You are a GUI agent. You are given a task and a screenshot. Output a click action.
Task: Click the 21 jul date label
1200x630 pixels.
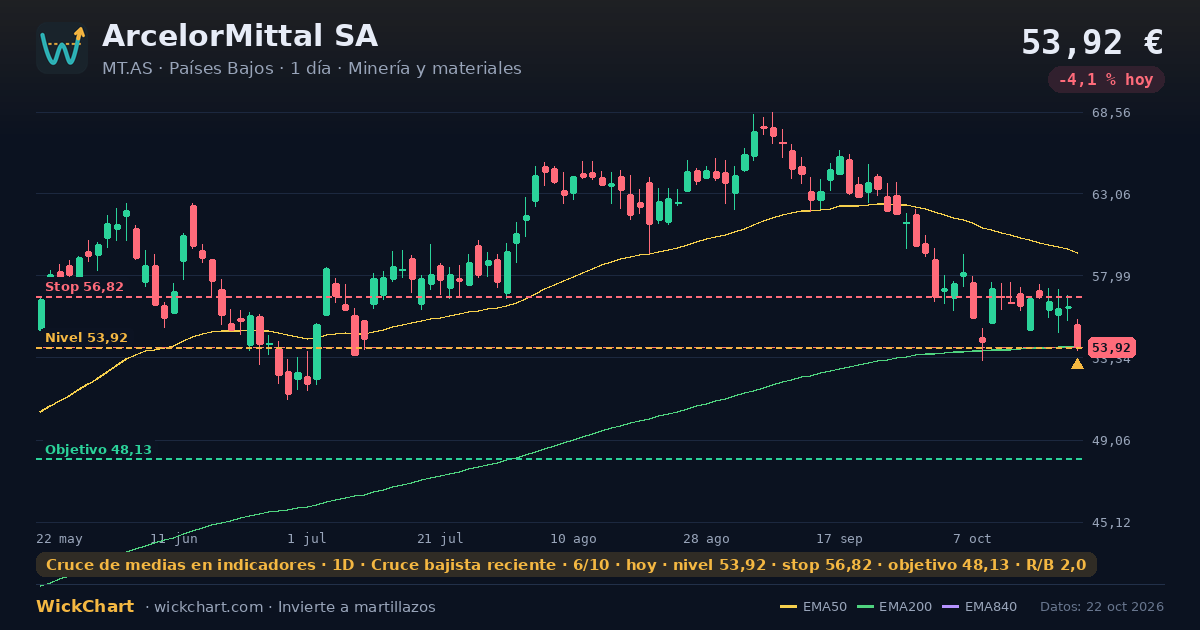pos(440,538)
